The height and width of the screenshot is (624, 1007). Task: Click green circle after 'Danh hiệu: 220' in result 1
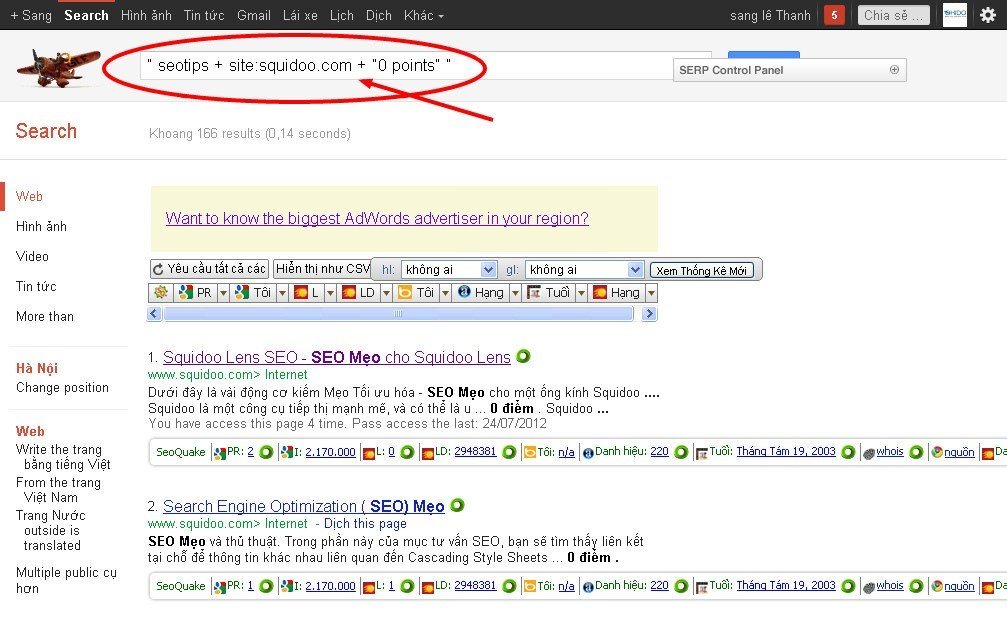pyautogui.click(x=681, y=452)
